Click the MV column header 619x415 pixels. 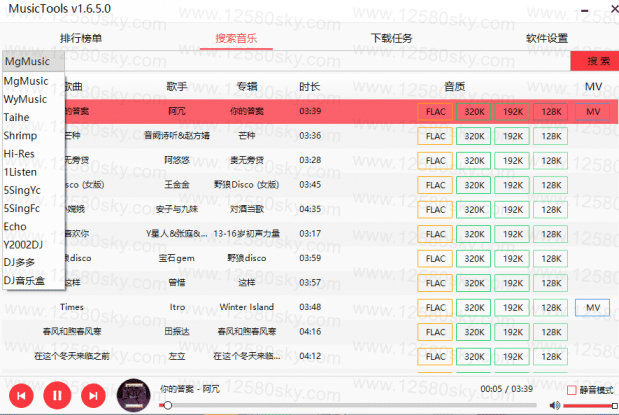[593, 86]
